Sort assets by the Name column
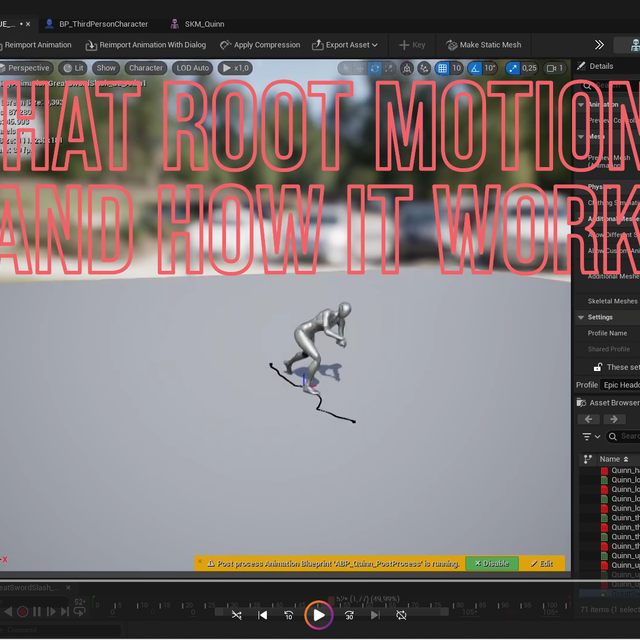Screen dimensions: 640x640 613,459
